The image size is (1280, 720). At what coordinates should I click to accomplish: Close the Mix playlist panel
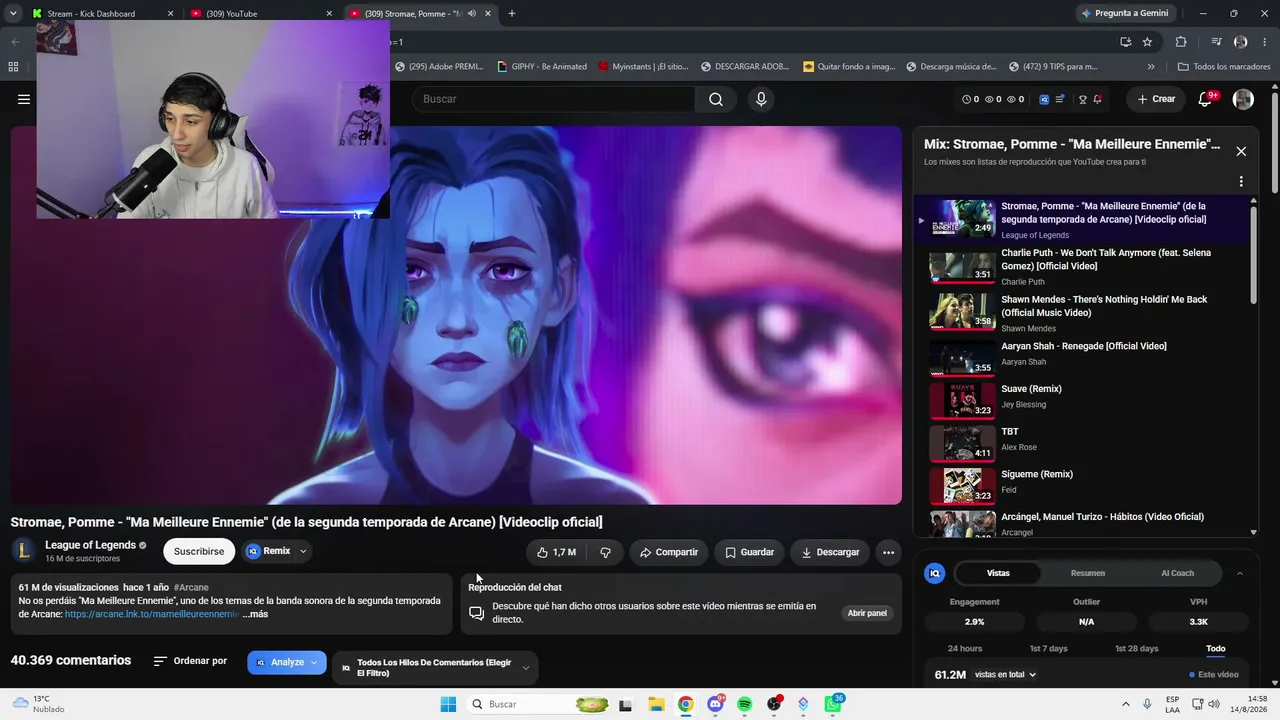click(1241, 151)
